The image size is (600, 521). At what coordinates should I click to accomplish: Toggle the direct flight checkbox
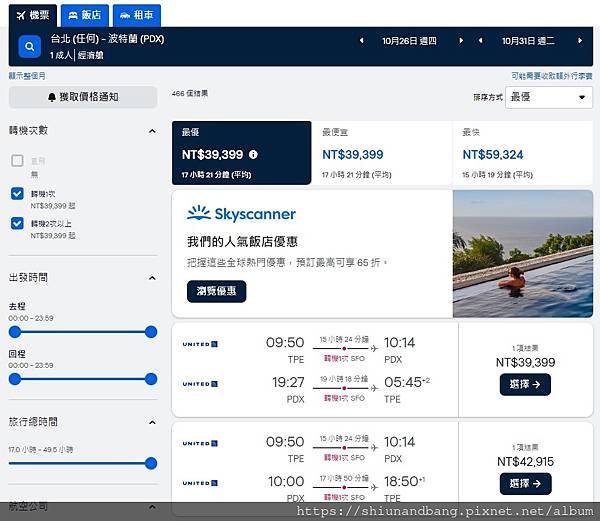[17, 161]
